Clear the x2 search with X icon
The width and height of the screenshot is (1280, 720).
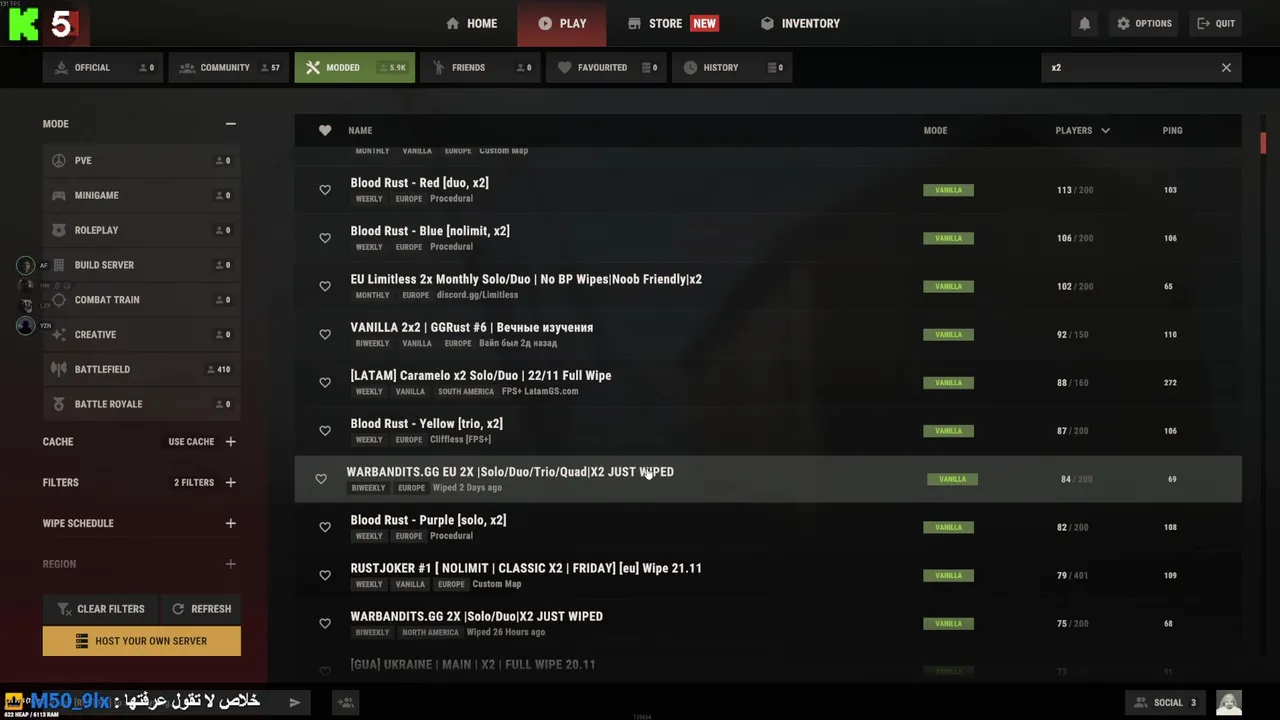click(x=1226, y=68)
